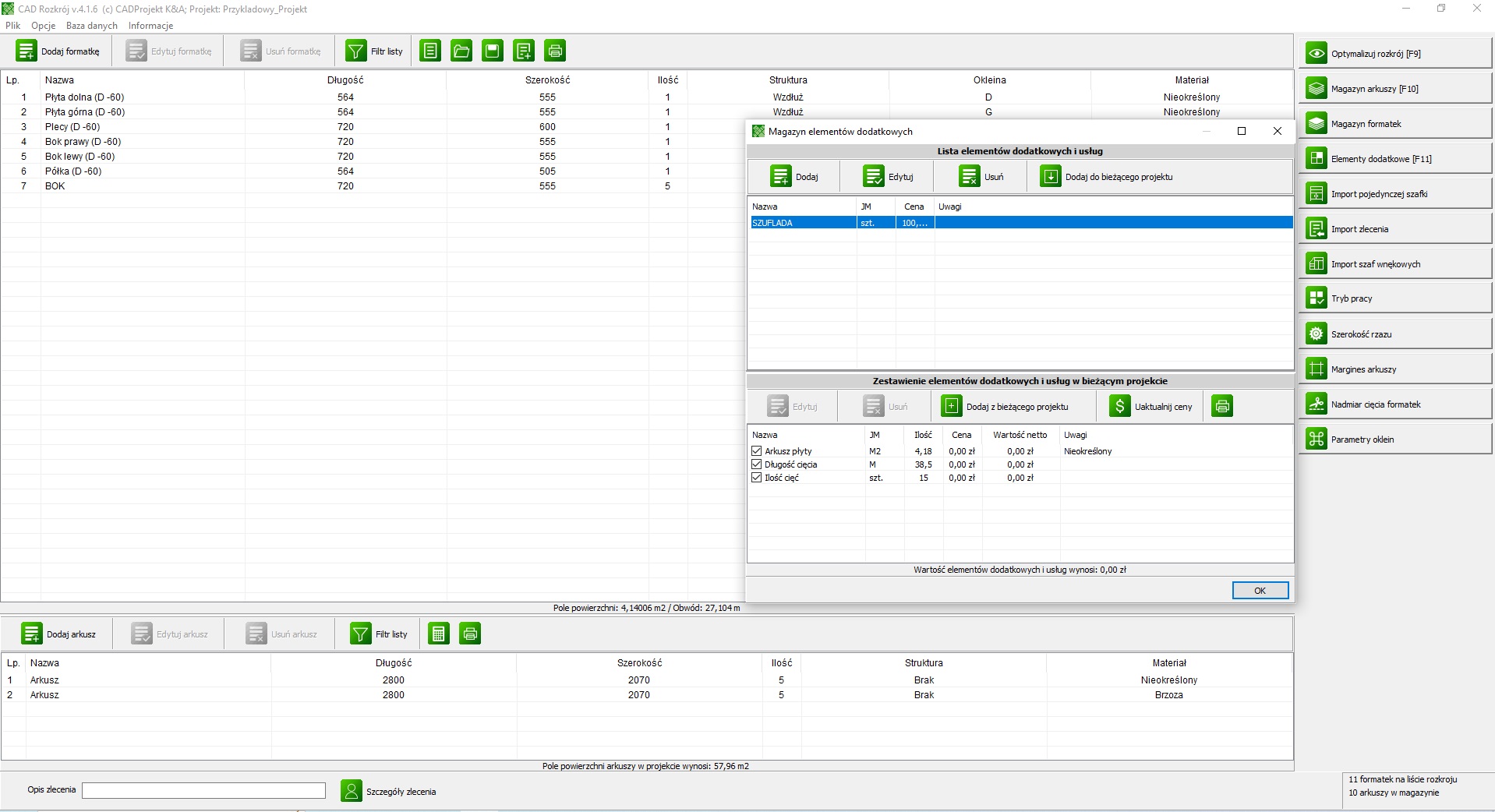Uncheck the Arkusz płyty checkbox
This screenshot has width=1495, height=812.
[756, 451]
